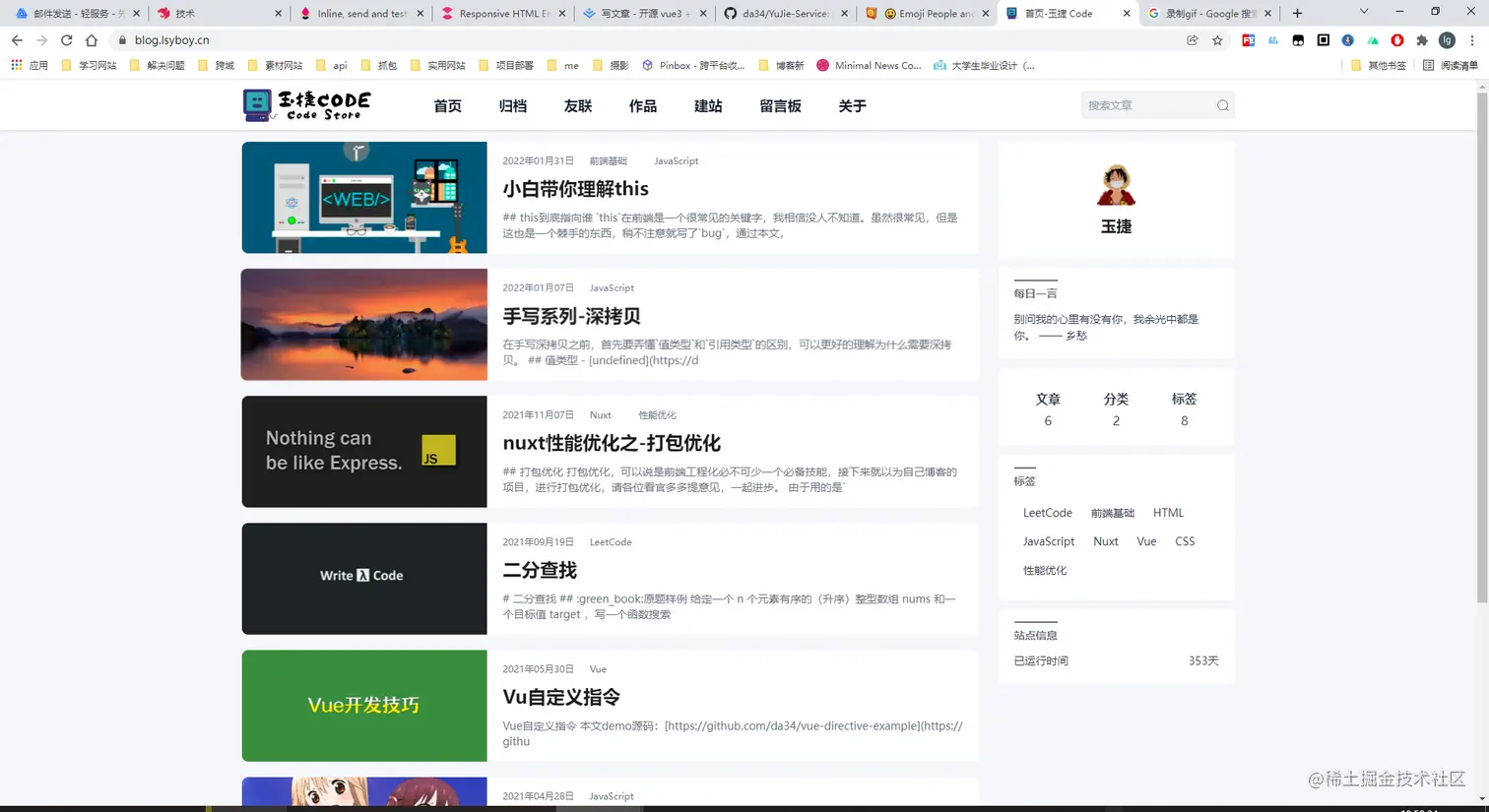
Task: Bookmark this page with star icon
Action: point(1217,40)
